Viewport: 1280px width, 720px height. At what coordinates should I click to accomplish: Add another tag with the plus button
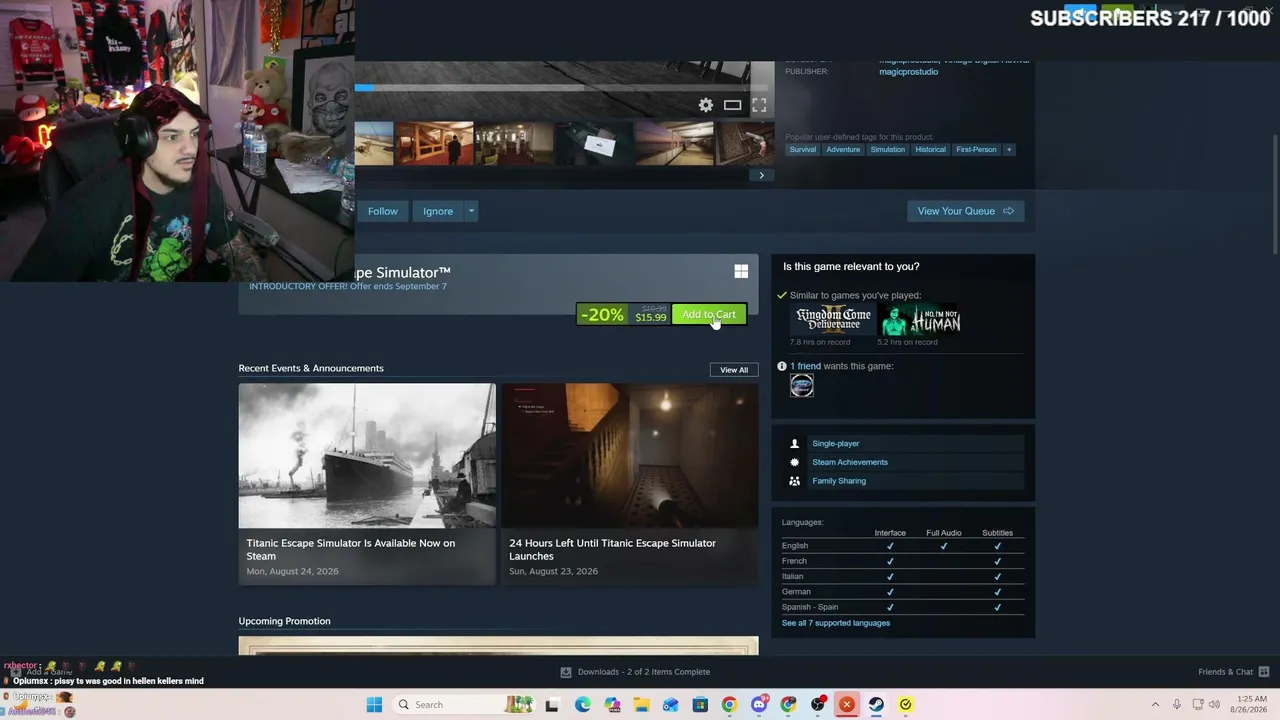[1009, 150]
